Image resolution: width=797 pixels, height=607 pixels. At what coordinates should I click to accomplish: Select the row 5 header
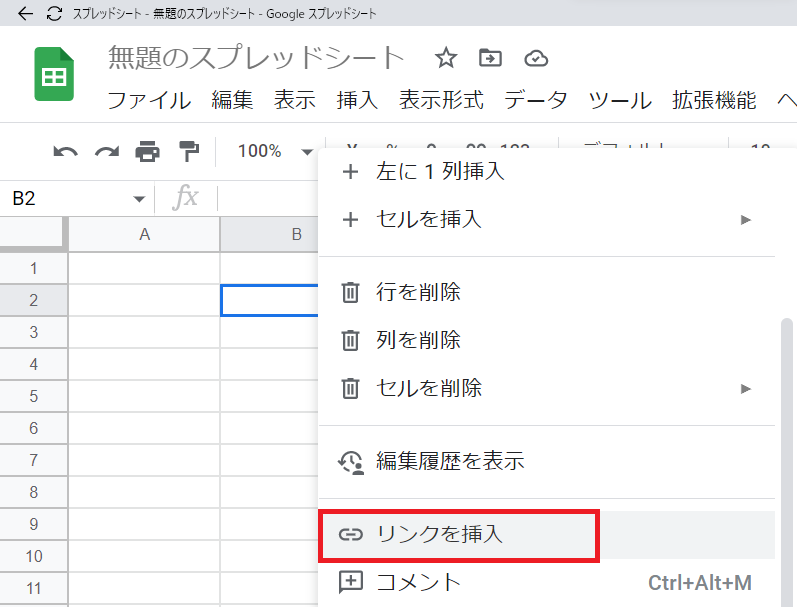34,396
